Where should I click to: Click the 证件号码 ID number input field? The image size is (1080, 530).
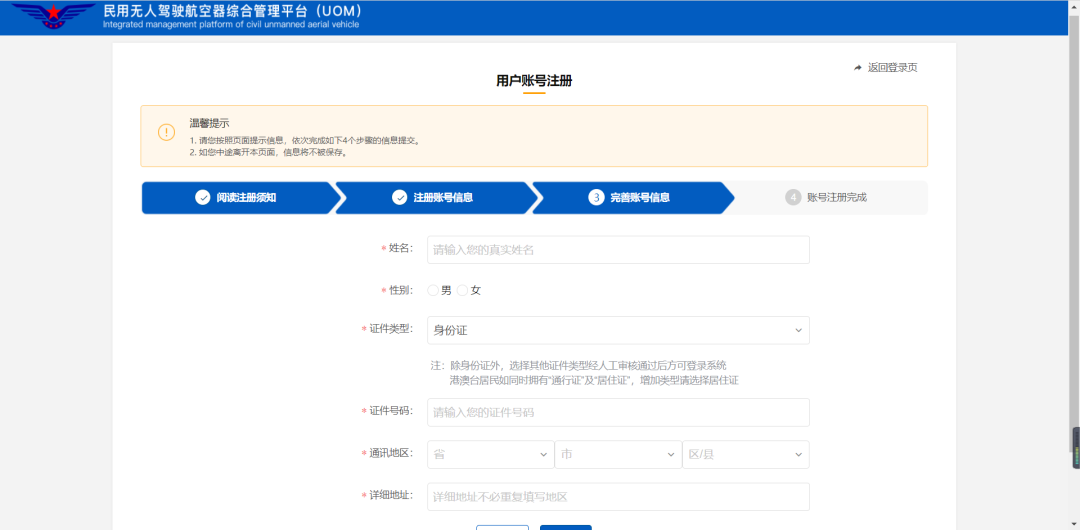(617, 412)
